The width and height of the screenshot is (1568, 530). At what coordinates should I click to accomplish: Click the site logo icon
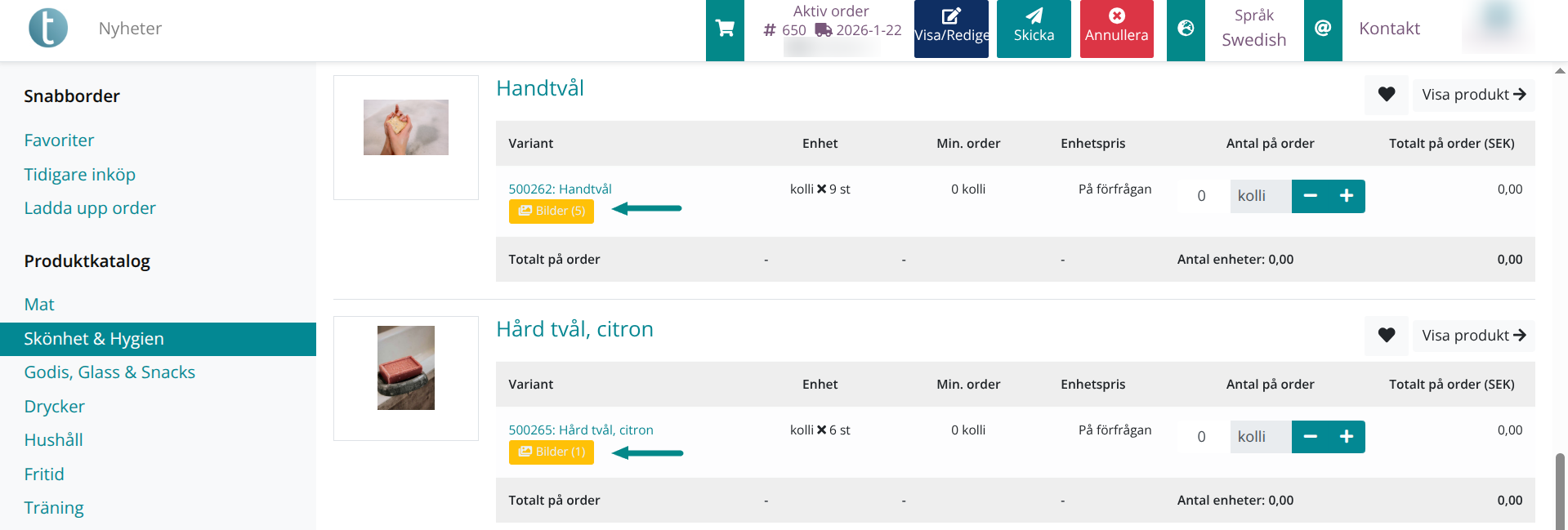tap(48, 28)
